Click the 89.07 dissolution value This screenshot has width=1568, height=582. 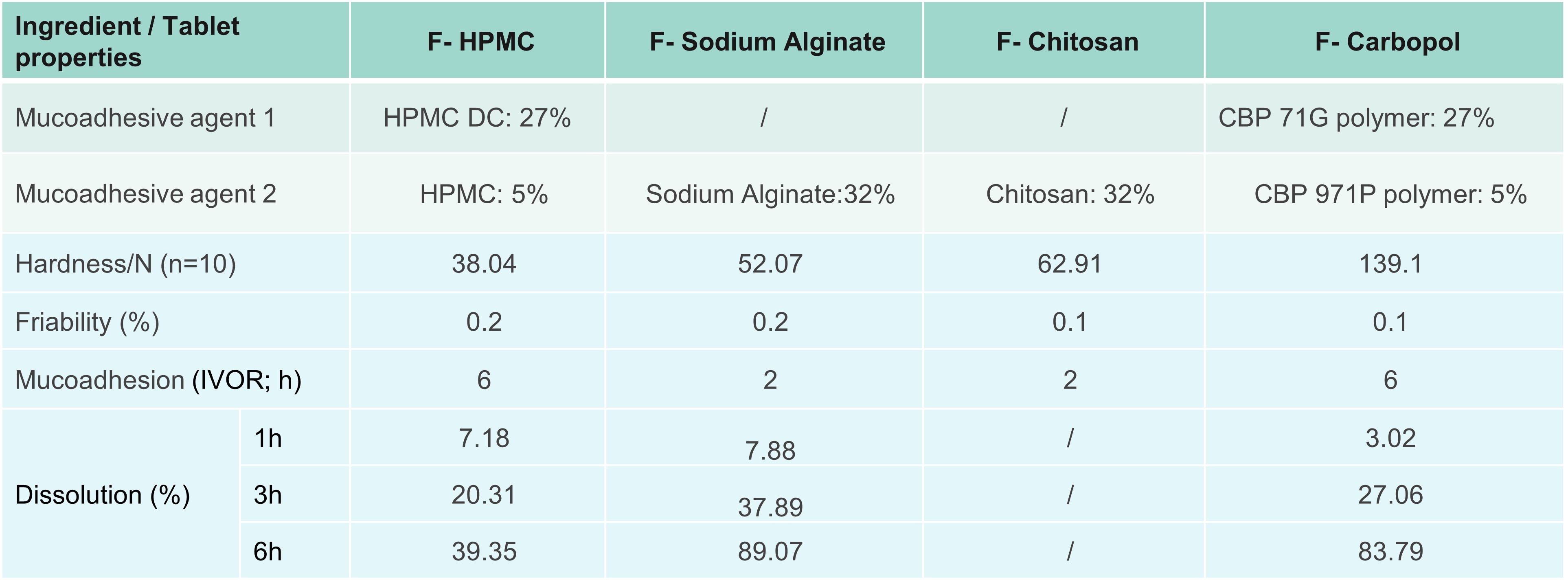coord(770,551)
